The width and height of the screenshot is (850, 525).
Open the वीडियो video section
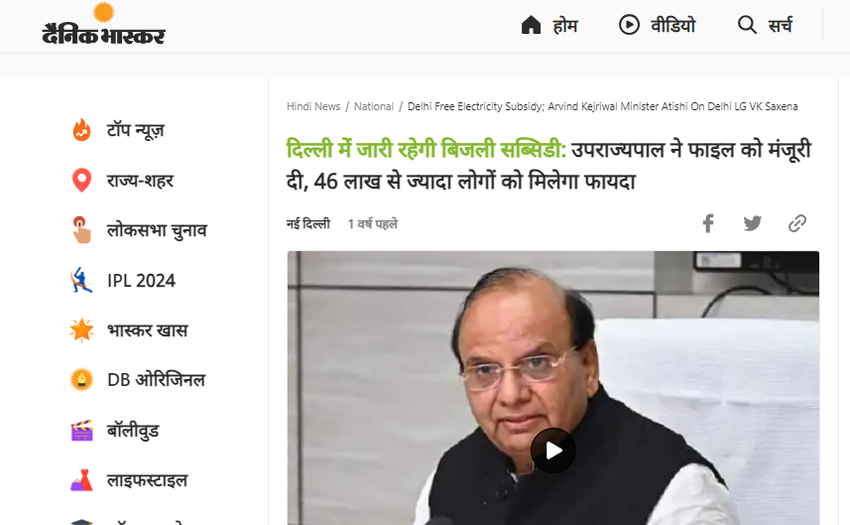[x=657, y=25]
